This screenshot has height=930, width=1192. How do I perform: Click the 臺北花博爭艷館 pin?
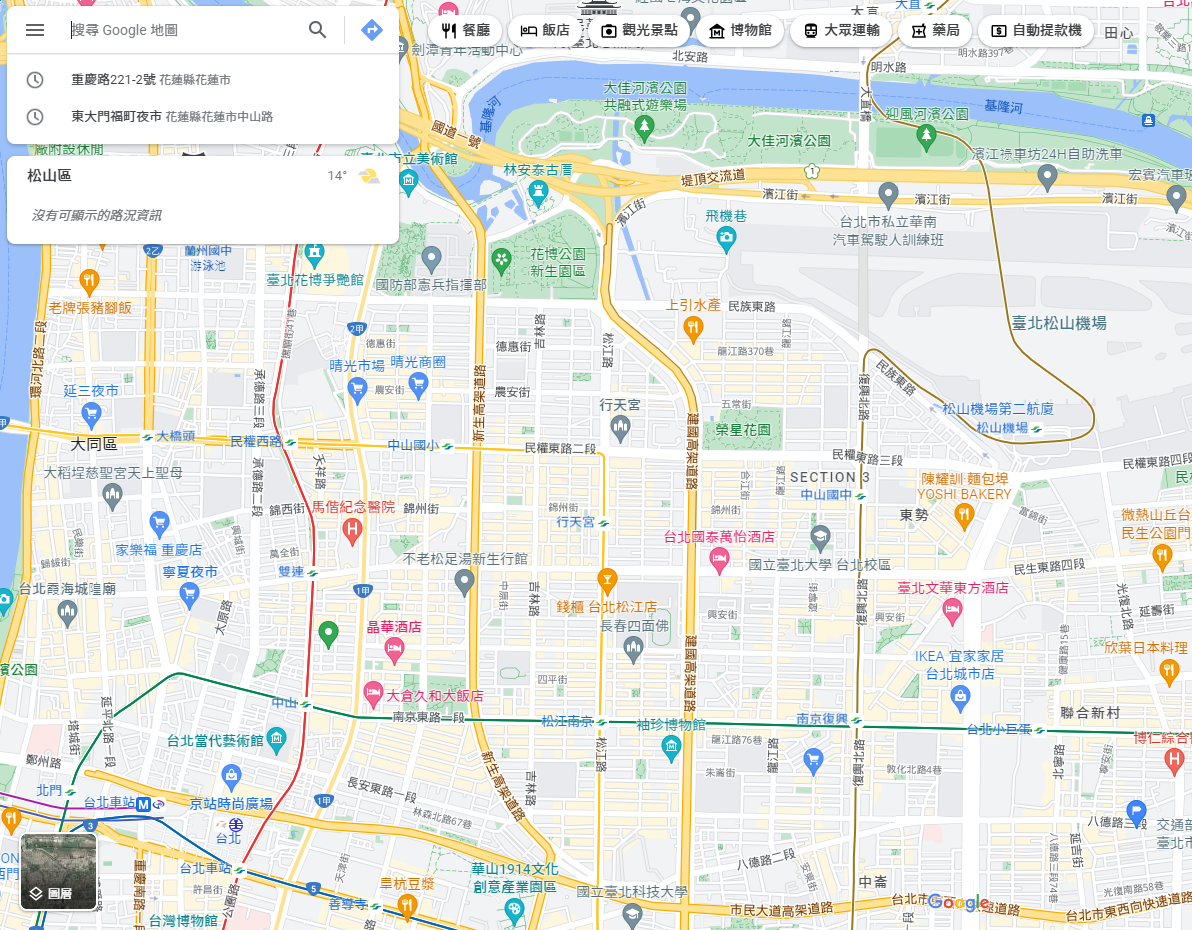315,253
